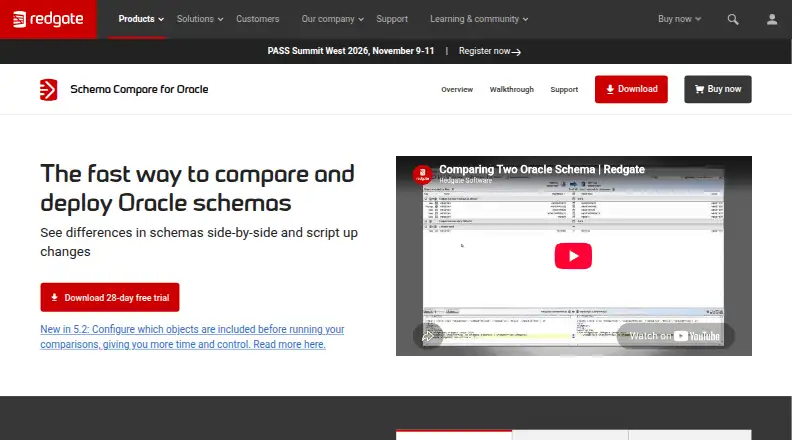Click the dark Buy now cart button
This screenshot has height=440, width=800.
pyautogui.click(x=717, y=89)
